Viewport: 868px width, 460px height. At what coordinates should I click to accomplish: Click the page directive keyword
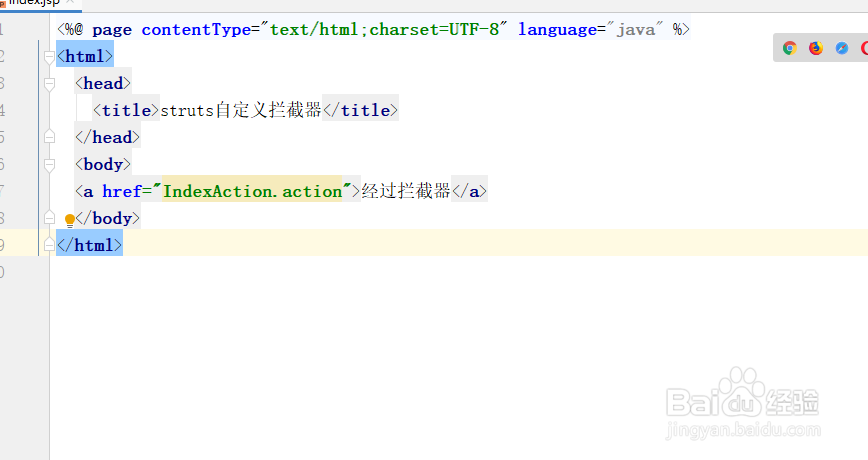(112, 30)
